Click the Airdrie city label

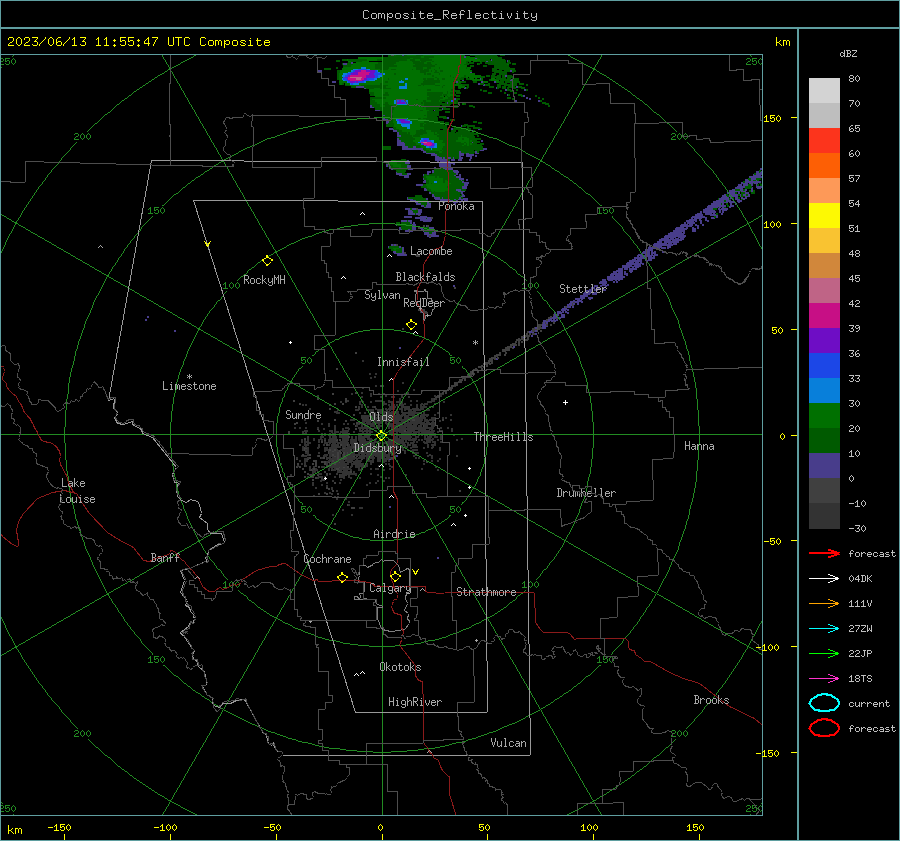click(x=394, y=534)
